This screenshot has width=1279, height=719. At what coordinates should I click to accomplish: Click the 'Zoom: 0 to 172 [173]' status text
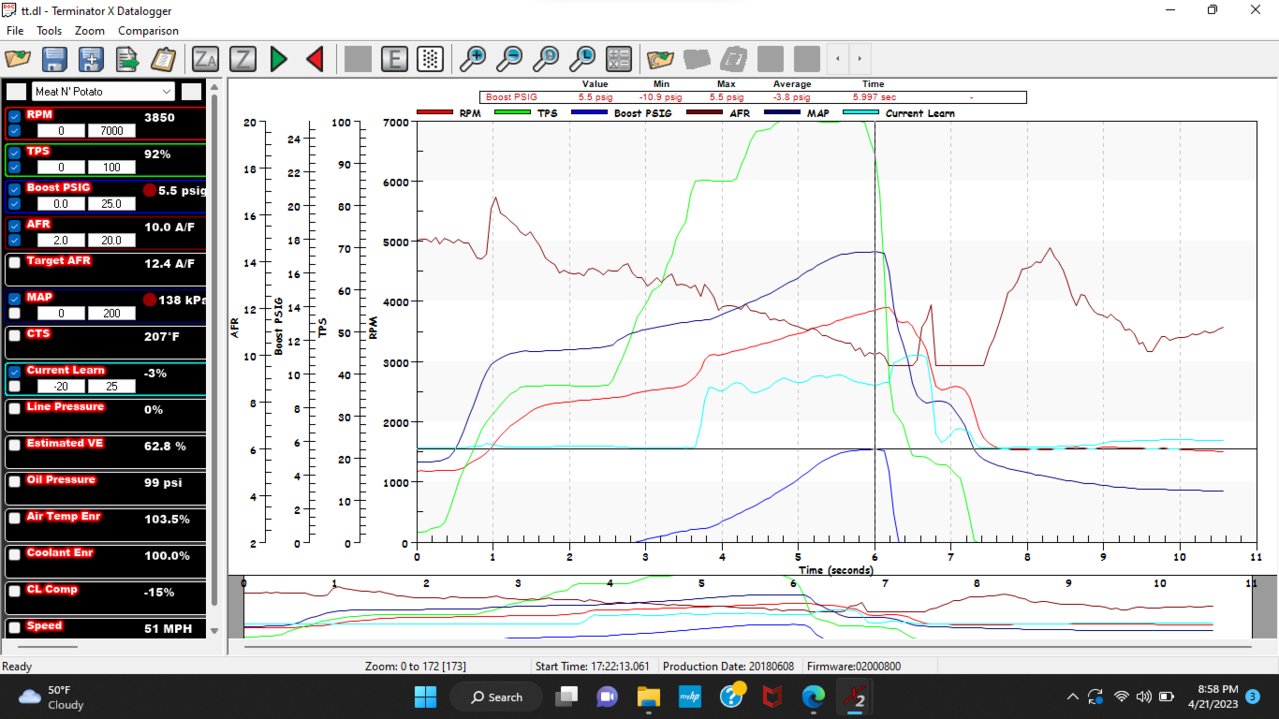coord(415,666)
